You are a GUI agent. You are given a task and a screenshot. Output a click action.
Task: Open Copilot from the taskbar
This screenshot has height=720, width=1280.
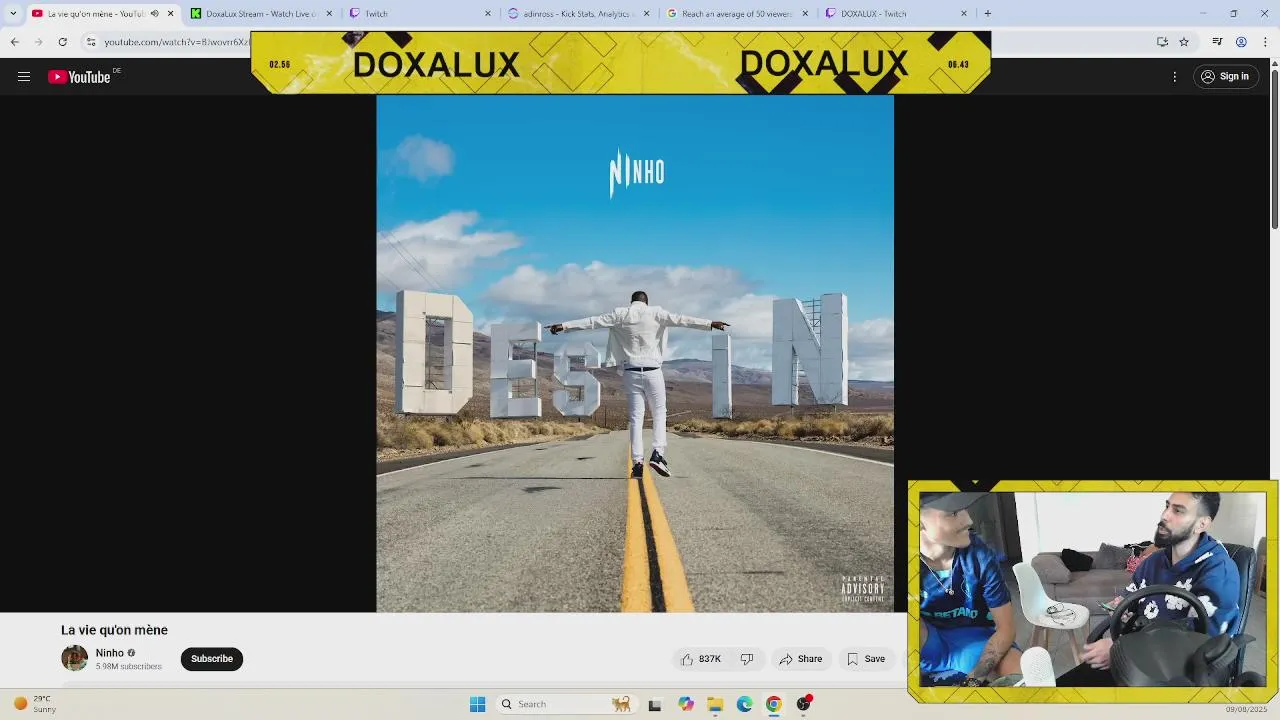686,704
